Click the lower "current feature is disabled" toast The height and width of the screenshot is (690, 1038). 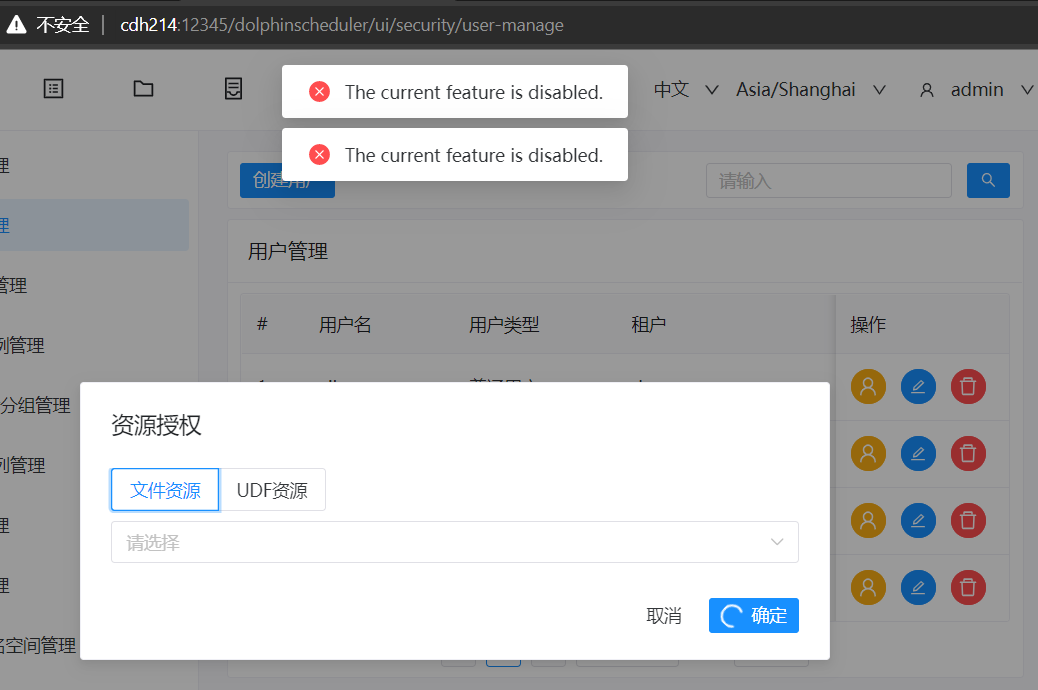click(x=455, y=154)
